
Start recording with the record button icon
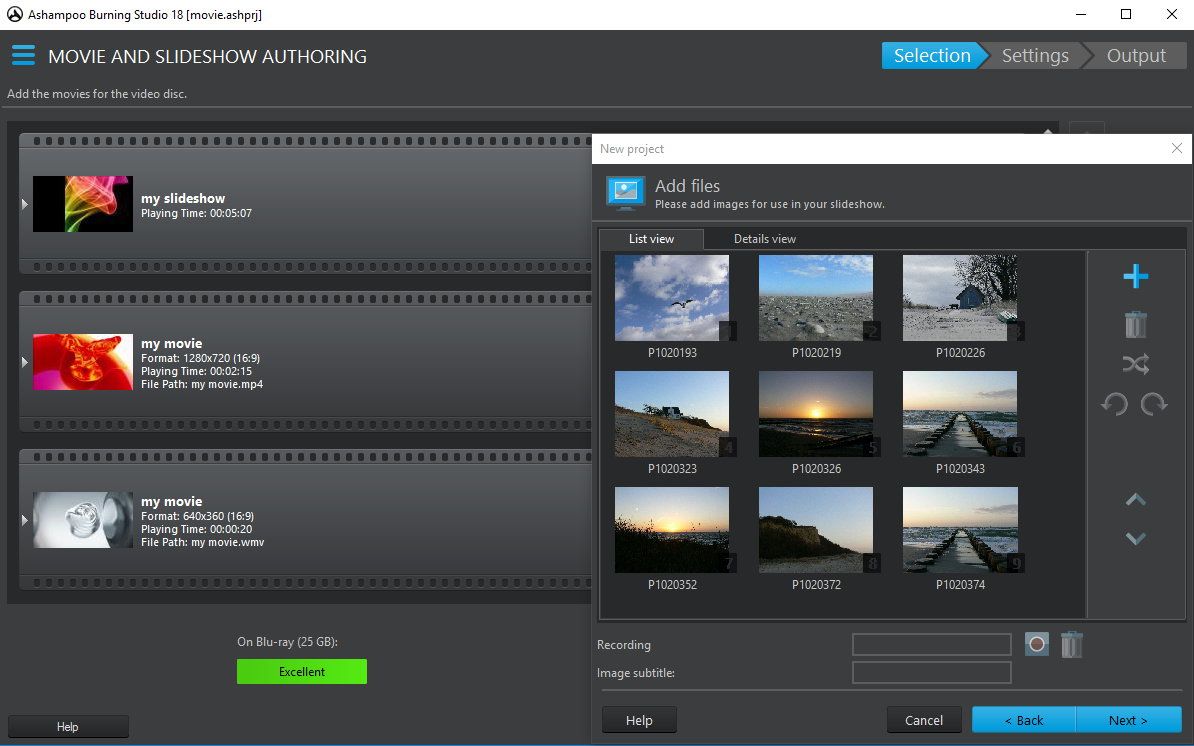pos(1037,645)
